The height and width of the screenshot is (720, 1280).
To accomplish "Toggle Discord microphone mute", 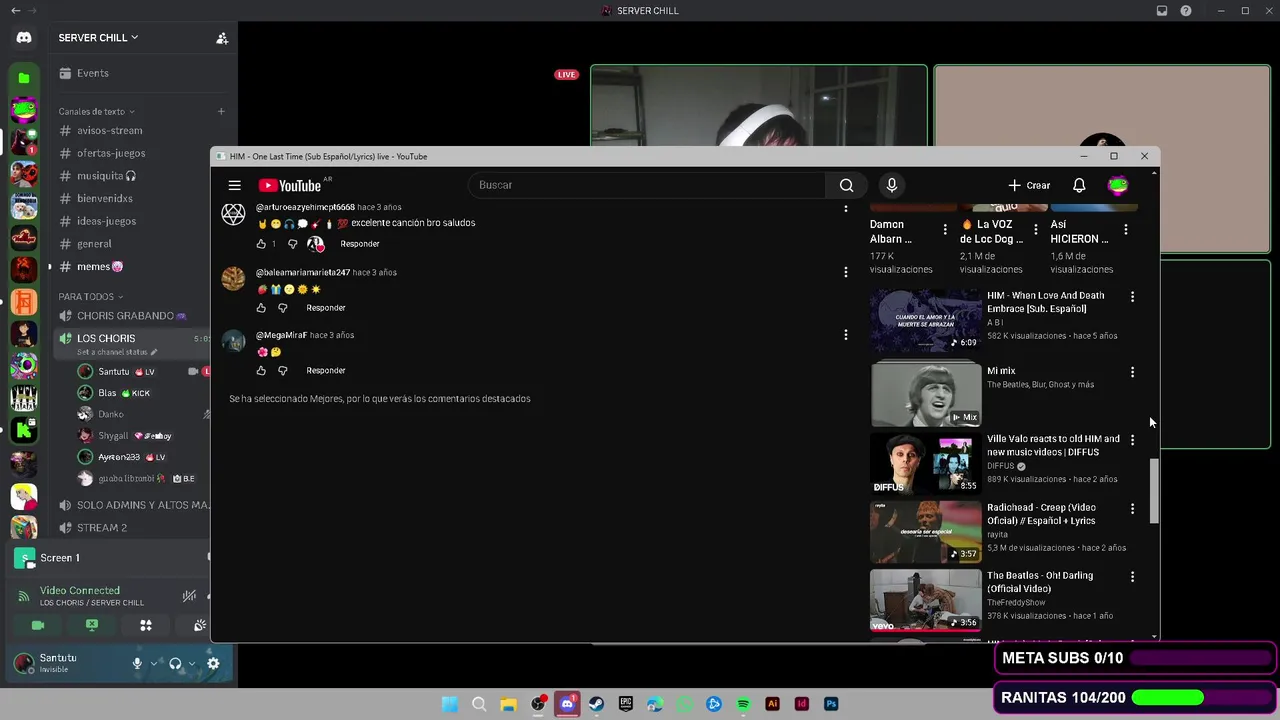I will 137,663.
